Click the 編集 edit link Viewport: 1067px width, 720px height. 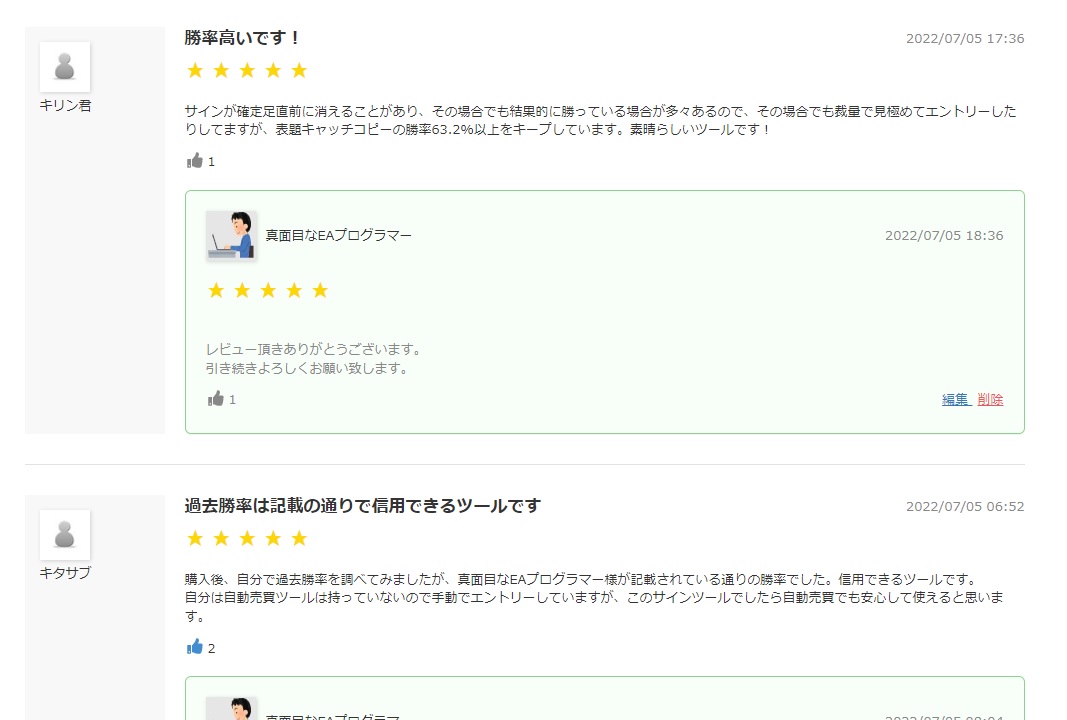coord(955,400)
